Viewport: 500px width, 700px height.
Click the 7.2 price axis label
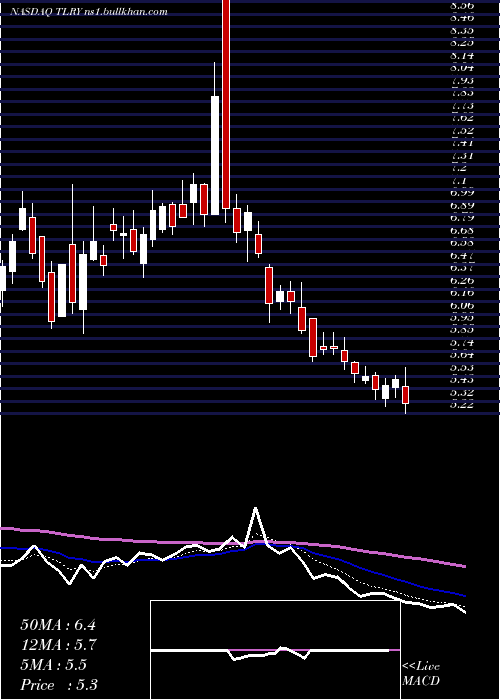pos(459,168)
